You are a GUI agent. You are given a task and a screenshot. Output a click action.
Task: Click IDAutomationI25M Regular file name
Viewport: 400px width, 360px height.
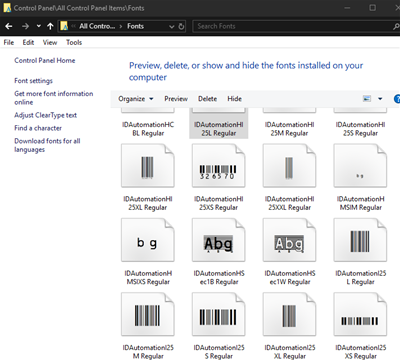[x=148, y=352]
